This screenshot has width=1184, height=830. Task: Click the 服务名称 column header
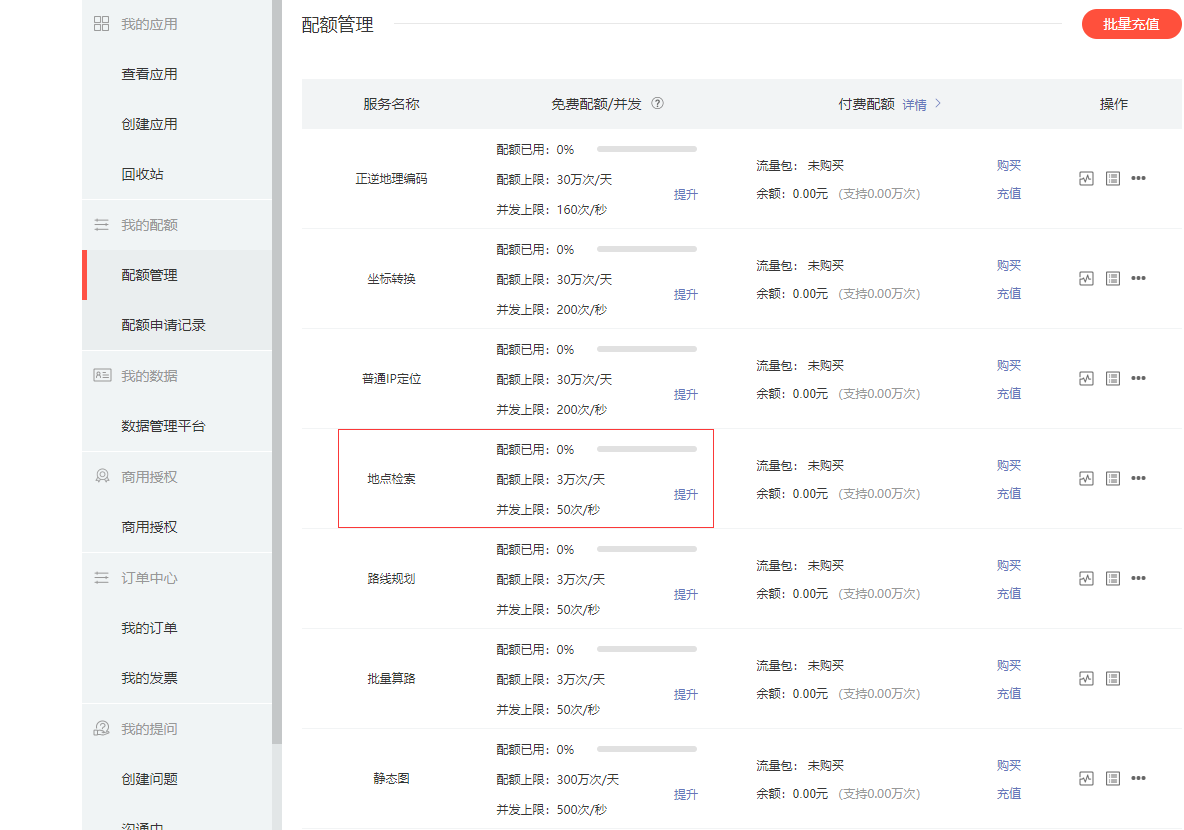(391, 104)
